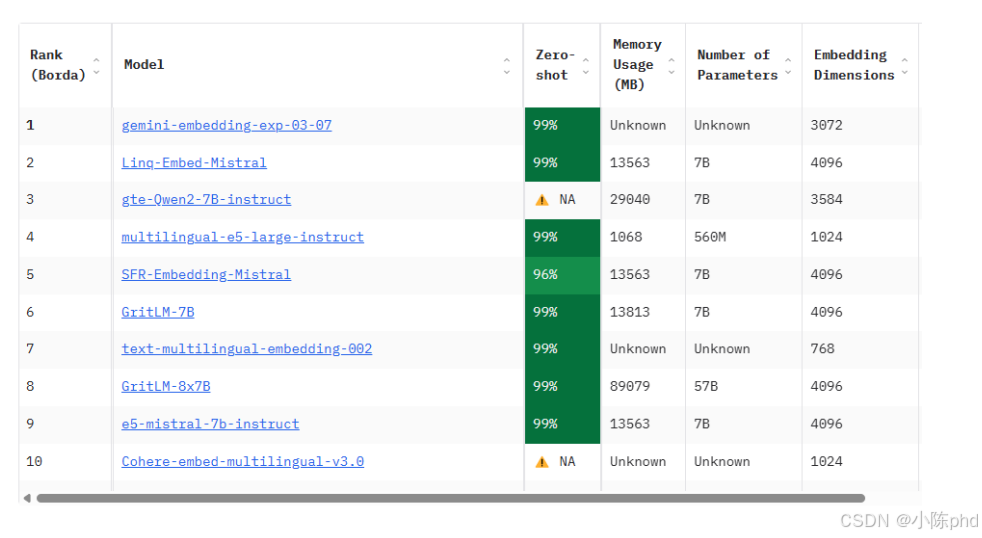Click the horizontal scrollbar left arrow
982x538 pixels.
[x=27, y=498]
